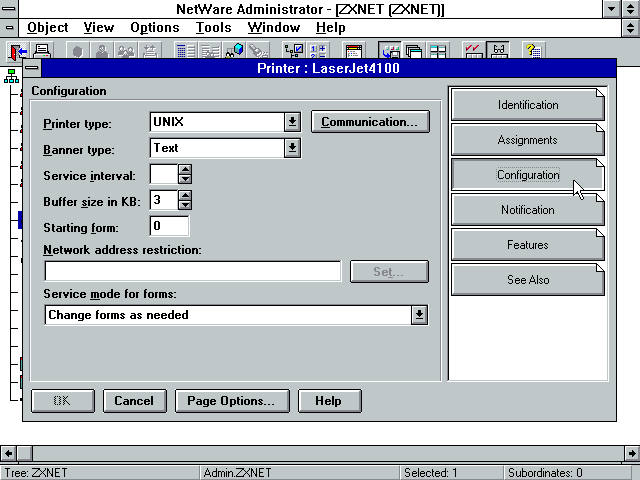Click the grayed toolbar icon right of the group icon
This screenshot has width=640, height=480.
tap(150, 51)
